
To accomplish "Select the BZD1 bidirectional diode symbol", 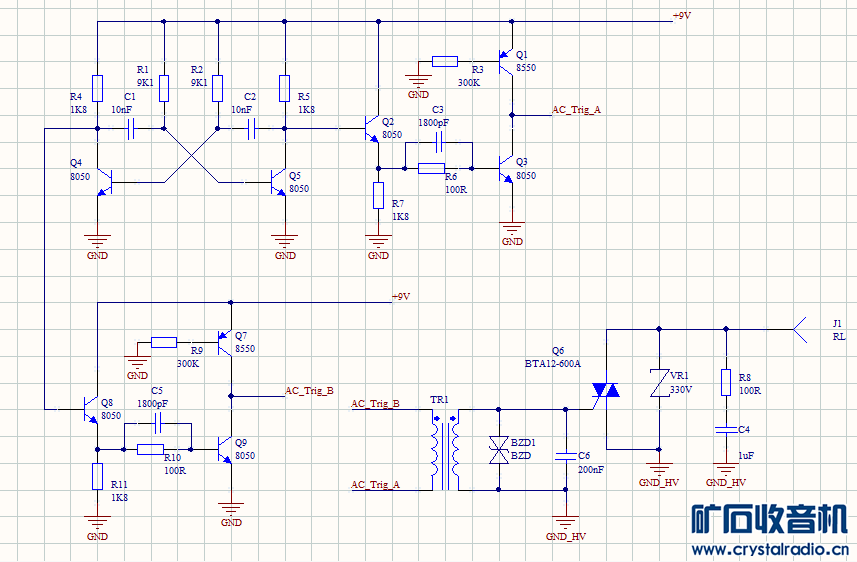I will click(498, 450).
